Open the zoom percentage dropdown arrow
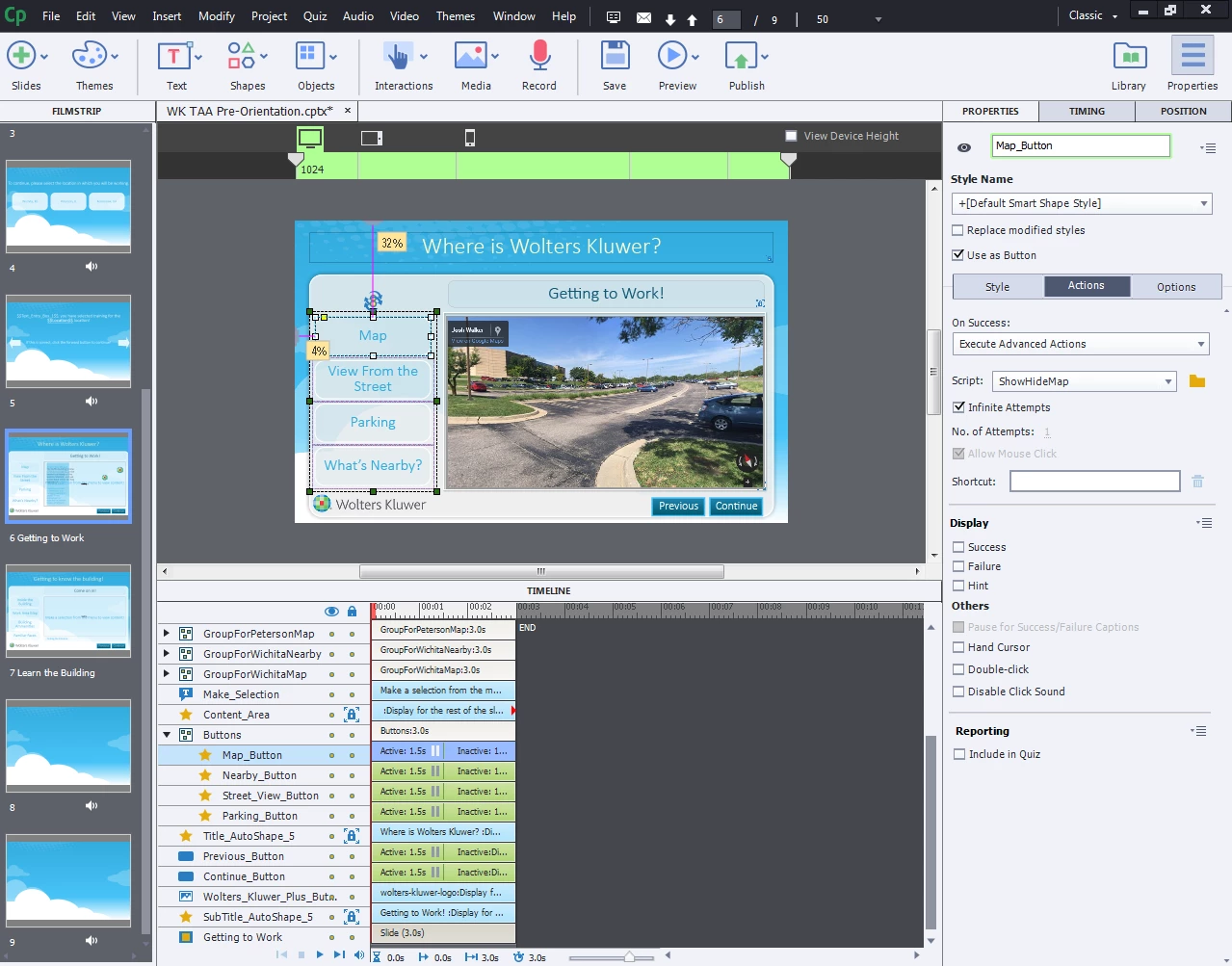The width and height of the screenshot is (1232, 966). click(x=878, y=19)
